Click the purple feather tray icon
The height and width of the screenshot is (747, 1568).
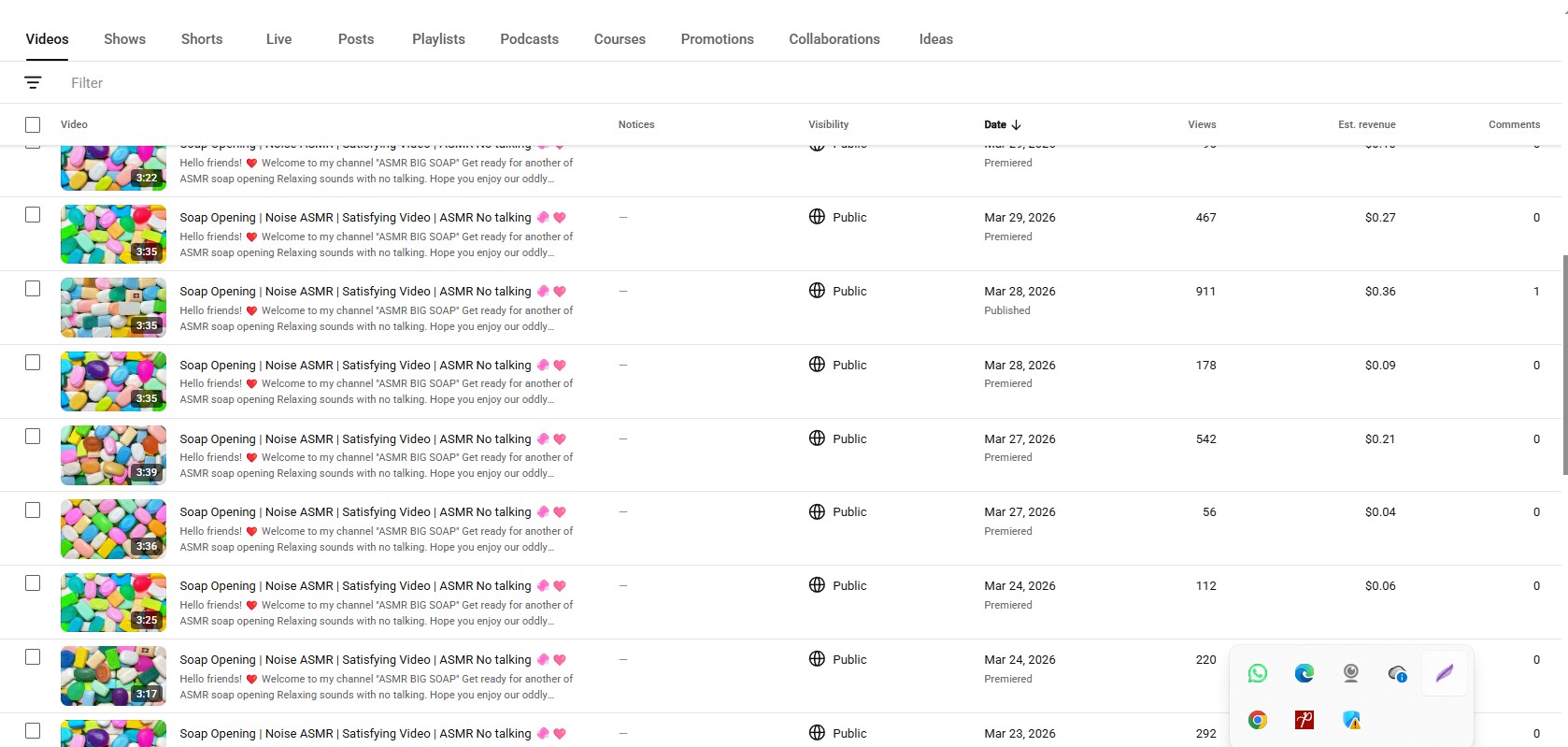coord(1445,673)
